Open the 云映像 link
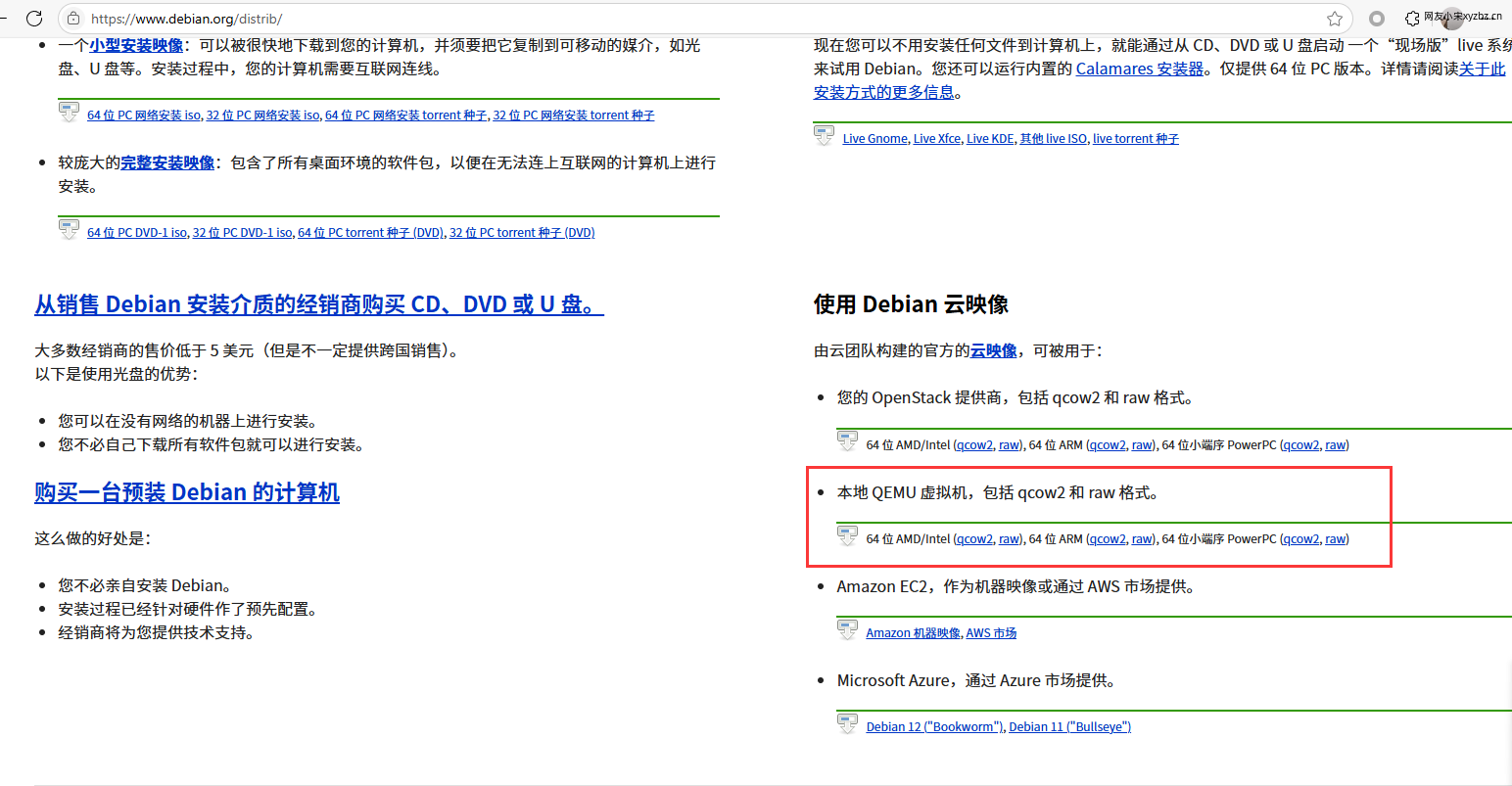Viewport: 1512px width, 786px height. pyautogui.click(x=994, y=350)
